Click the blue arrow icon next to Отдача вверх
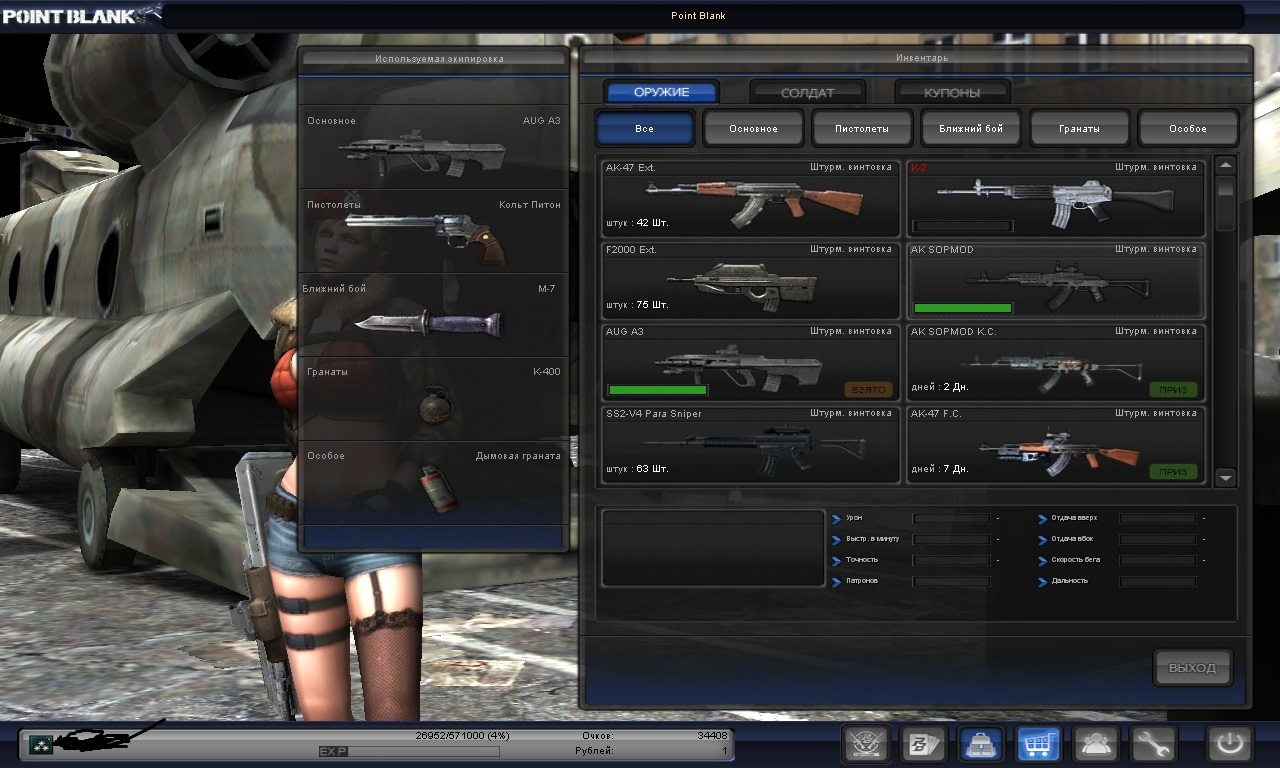The height and width of the screenshot is (768, 1280). click(1042, 518)
